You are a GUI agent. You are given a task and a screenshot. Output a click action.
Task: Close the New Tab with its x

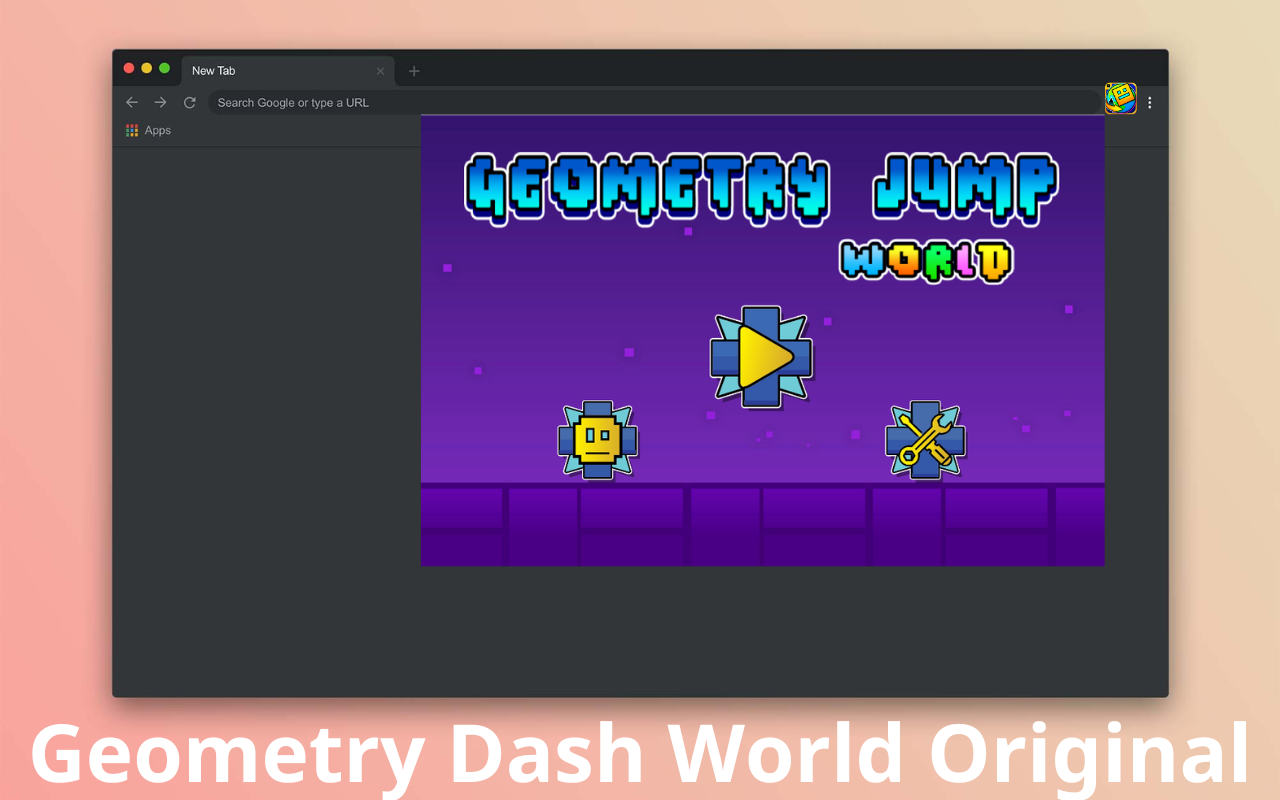point(380,70)
